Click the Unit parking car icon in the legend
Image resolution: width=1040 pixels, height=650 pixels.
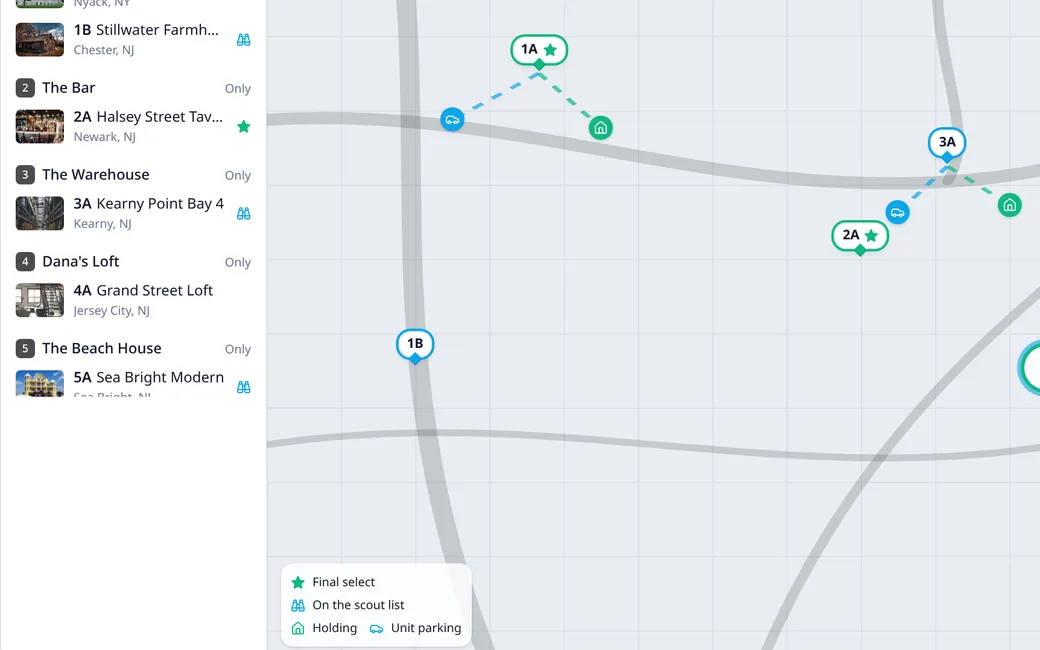377,628
